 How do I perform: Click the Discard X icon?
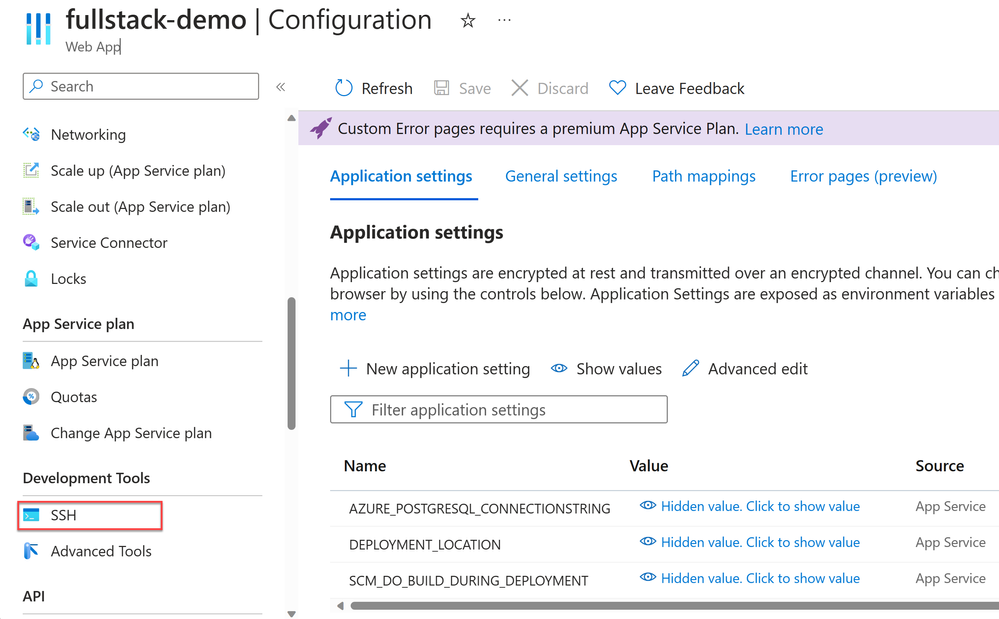coord(520,88)
